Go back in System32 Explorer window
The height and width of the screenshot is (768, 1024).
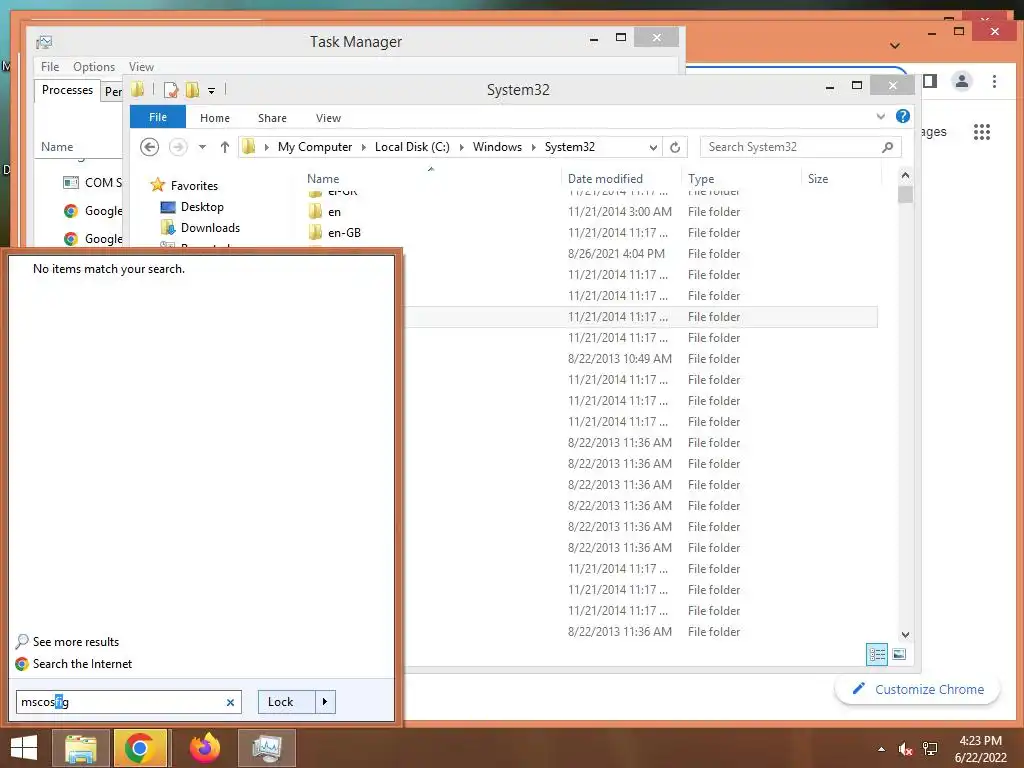150,147
